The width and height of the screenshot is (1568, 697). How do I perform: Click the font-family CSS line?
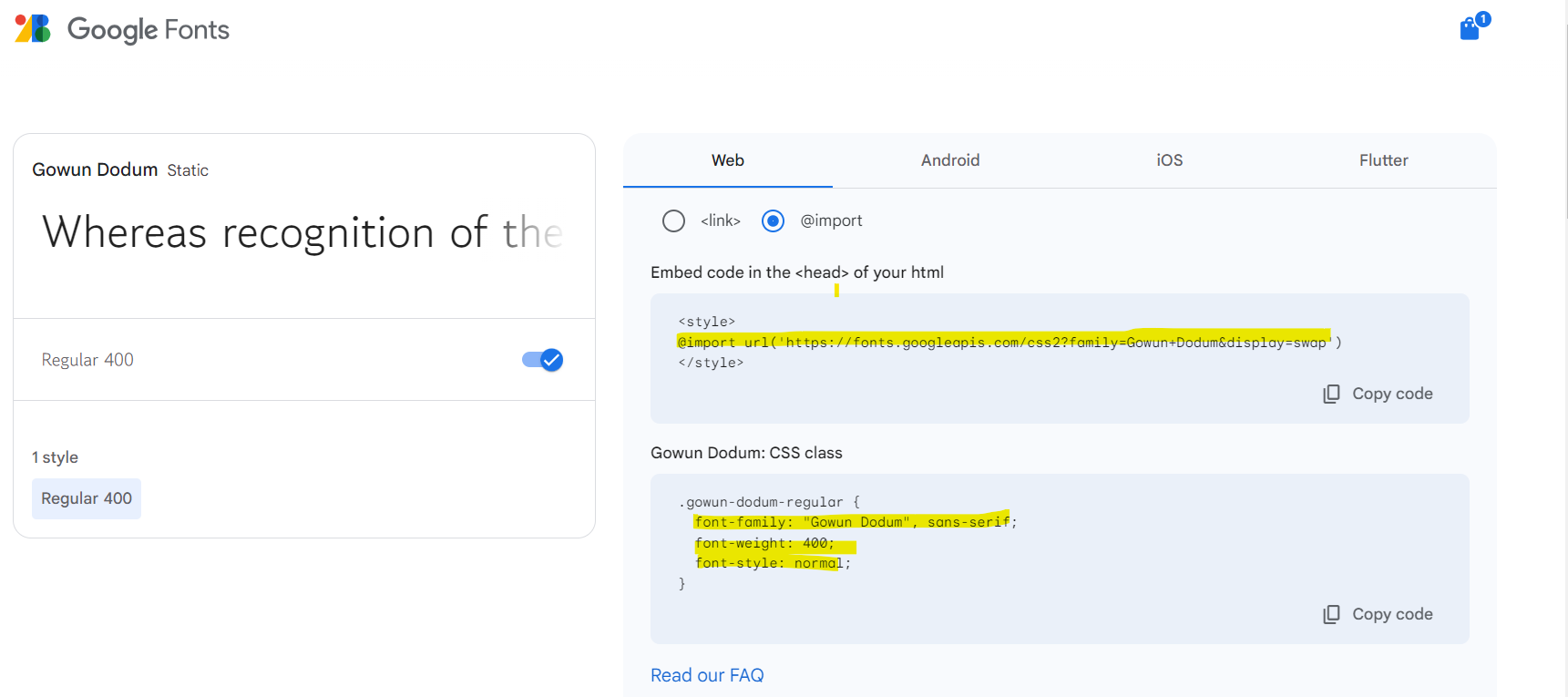pos(856,522)
